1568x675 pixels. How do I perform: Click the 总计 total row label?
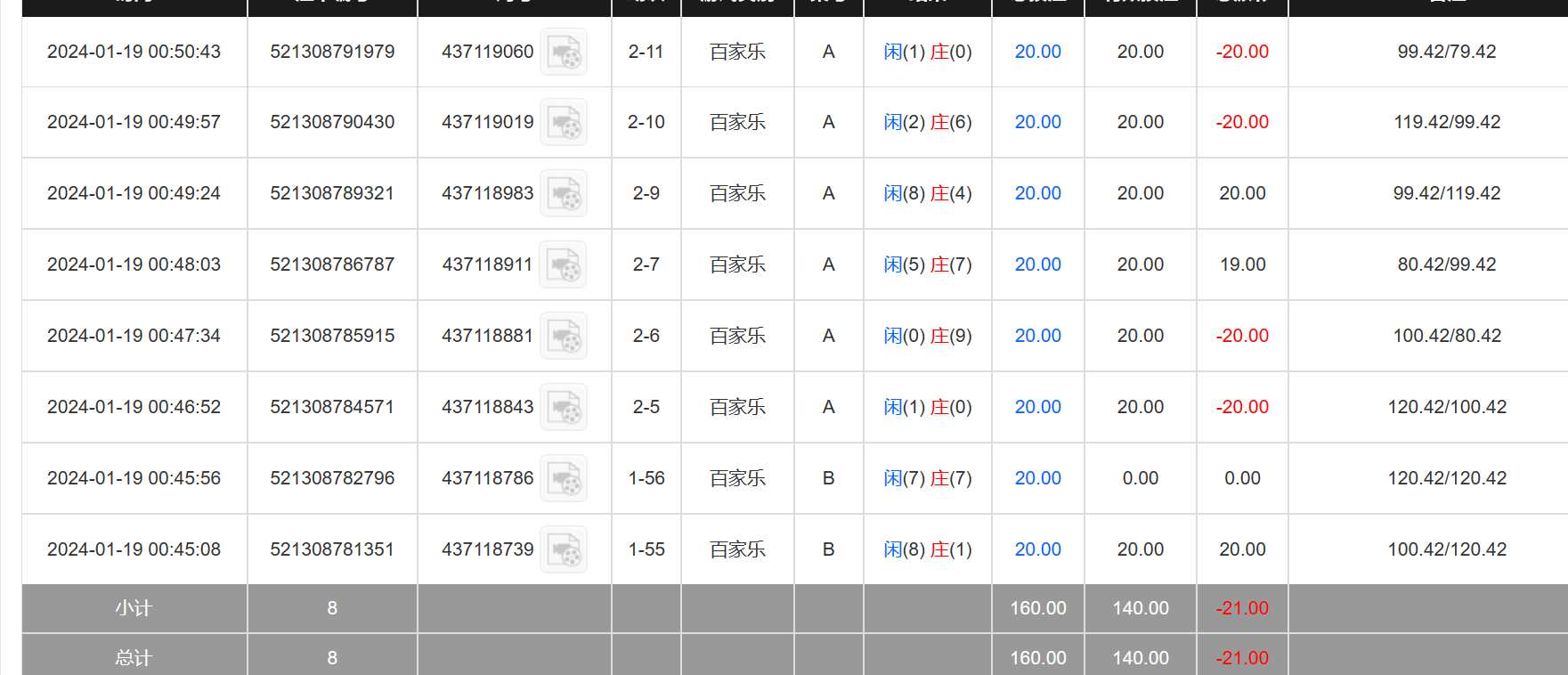click(134, 658)
